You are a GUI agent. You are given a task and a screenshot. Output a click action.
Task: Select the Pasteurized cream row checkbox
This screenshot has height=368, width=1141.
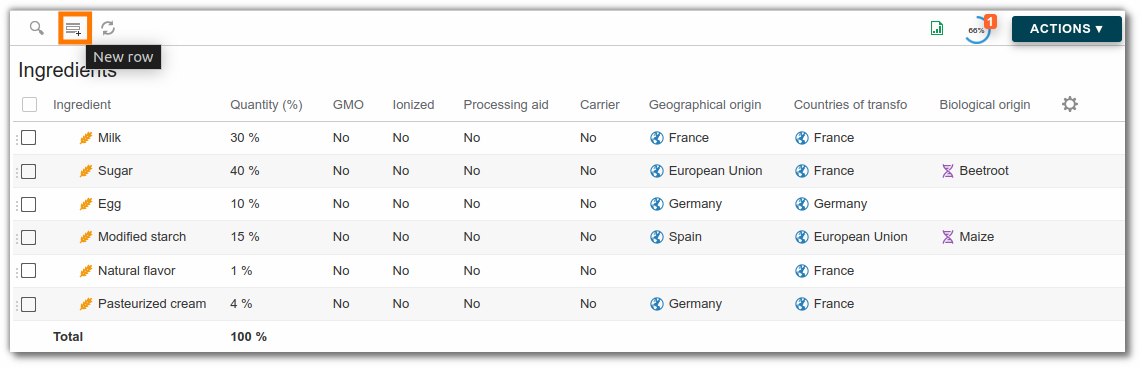tap(28, 304)
